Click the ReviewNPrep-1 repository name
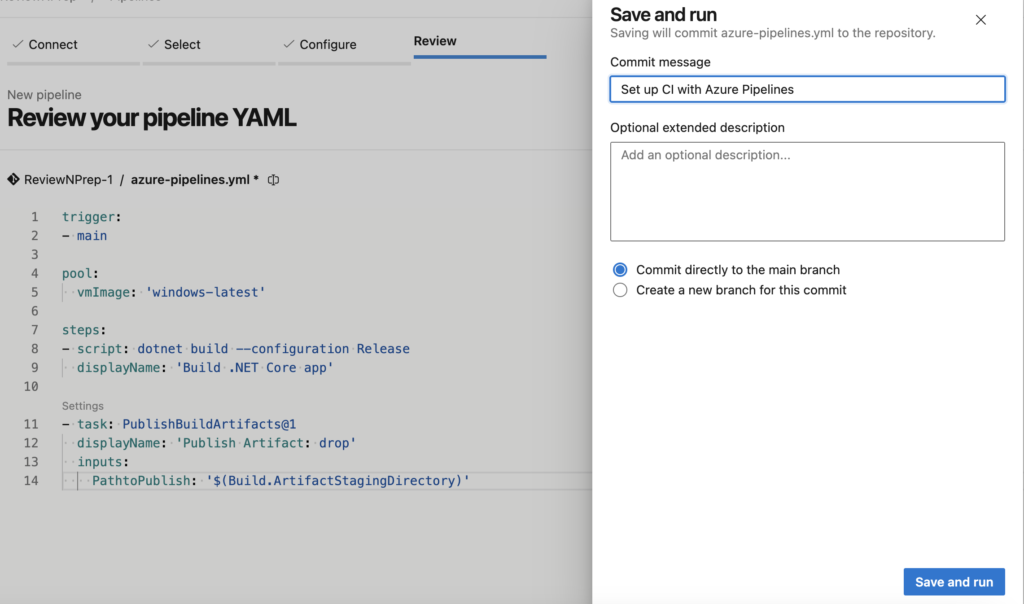 (69, 180)
